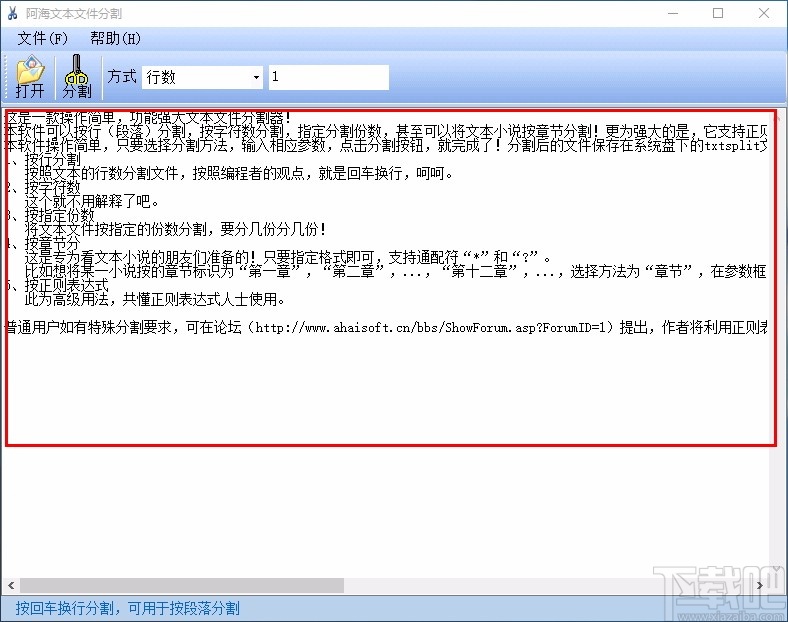This screenshot has width=788, height=622.
Task: Open the 帮助(H) menu
Action: pyautogui.click(x=115, y=39)
